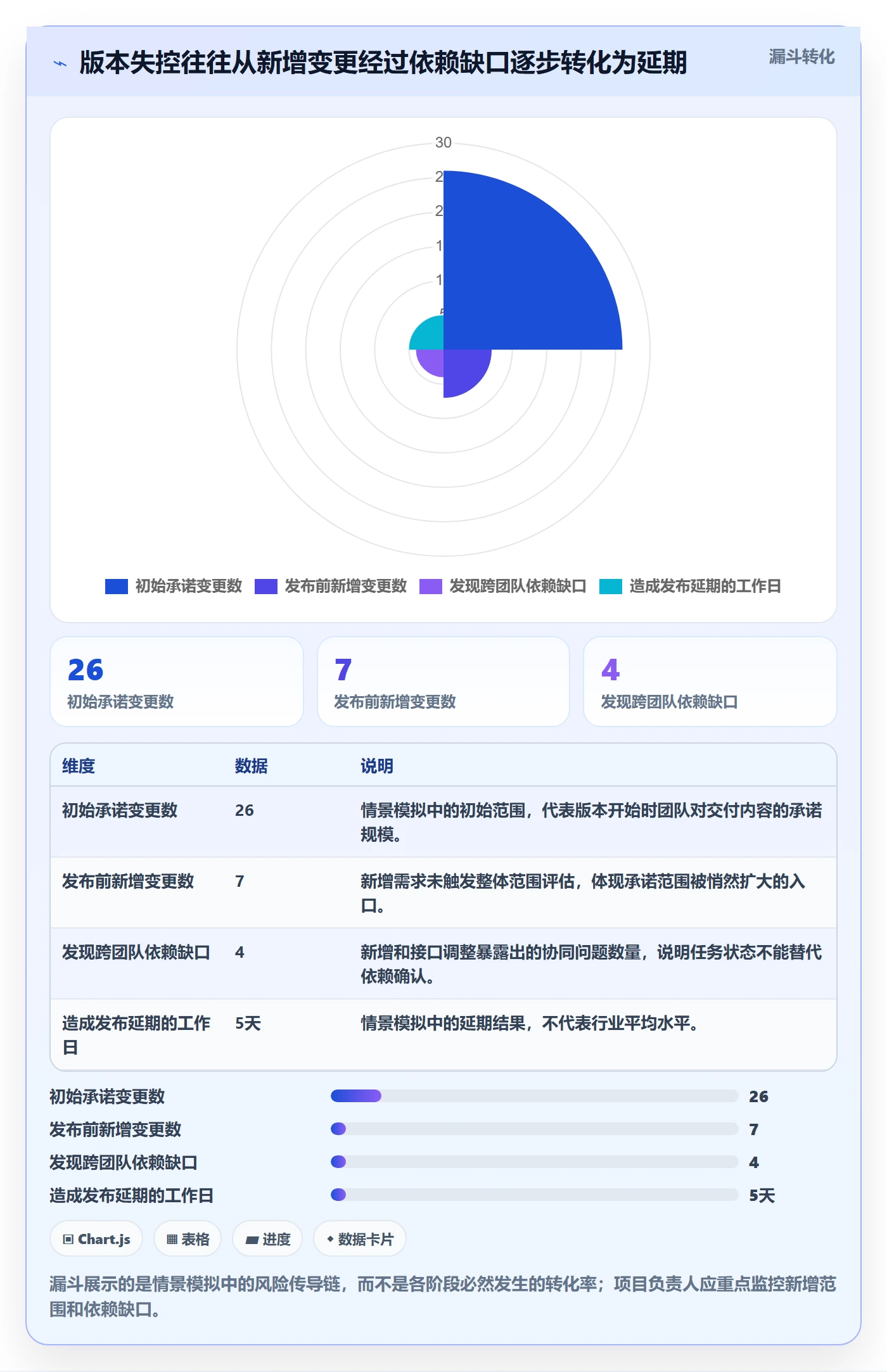Click the grid icon in the 表格 chip
Screen dimensions: 887x1372
172,1240
